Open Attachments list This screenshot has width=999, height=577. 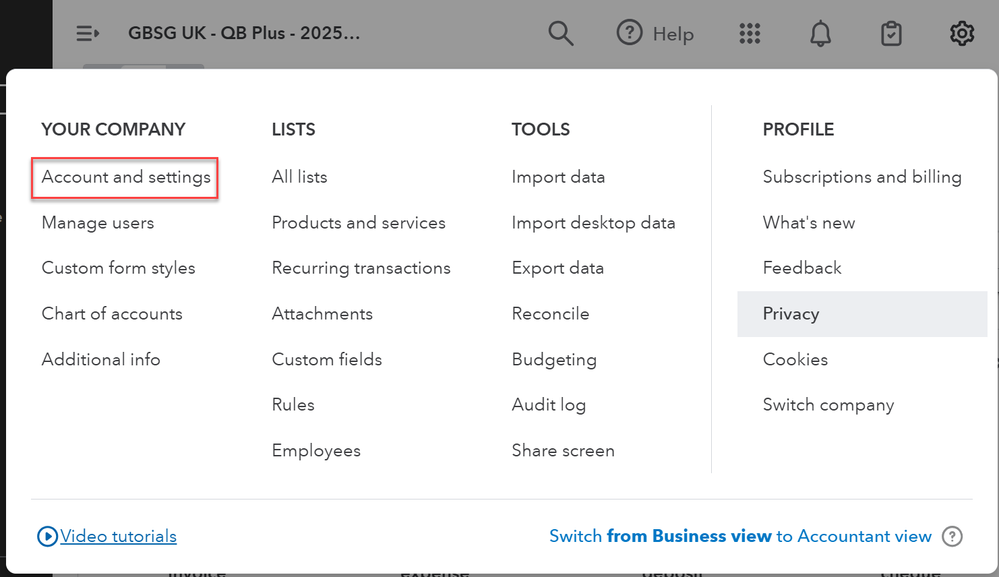(x=322, y=314)
